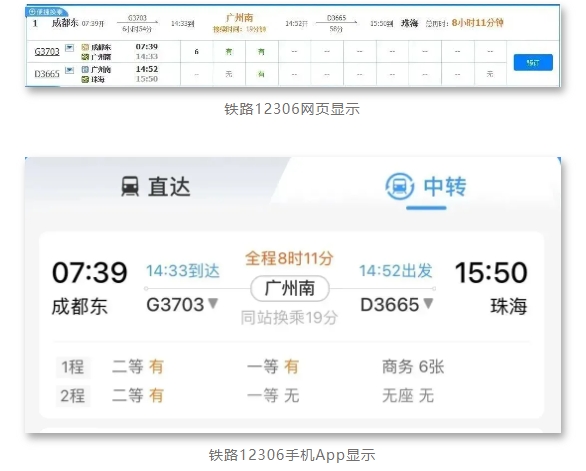
Task: Select the first green 有 cell in the G3703 row
Action: point(229,52)
